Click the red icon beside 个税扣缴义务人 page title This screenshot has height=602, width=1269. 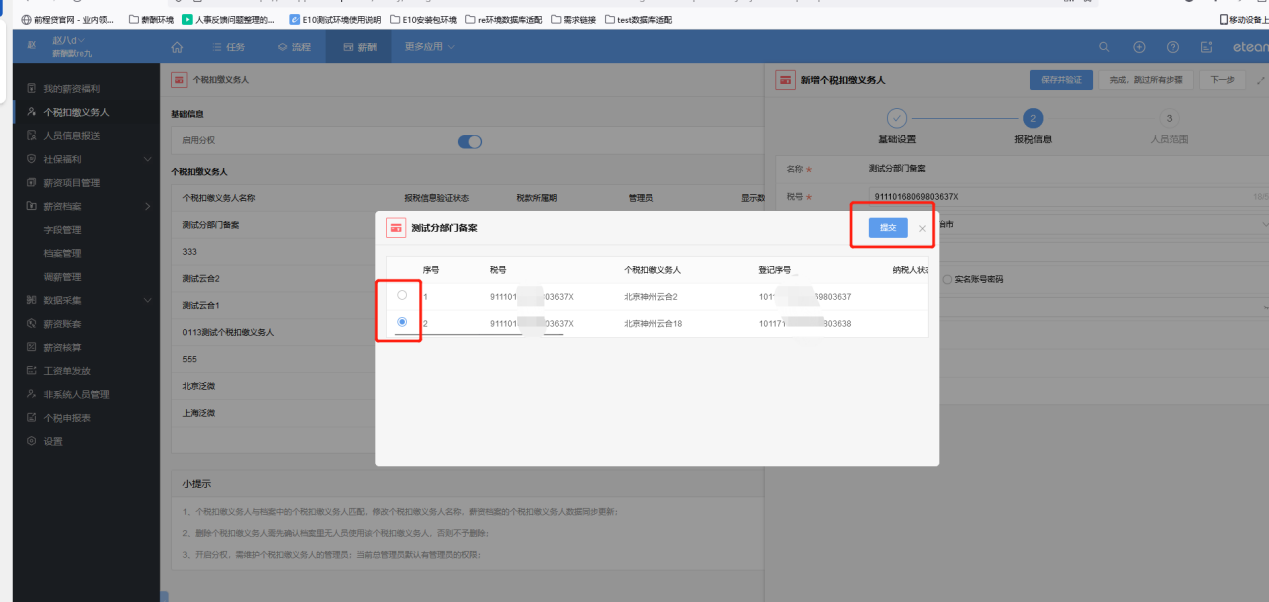click(179, 80)
